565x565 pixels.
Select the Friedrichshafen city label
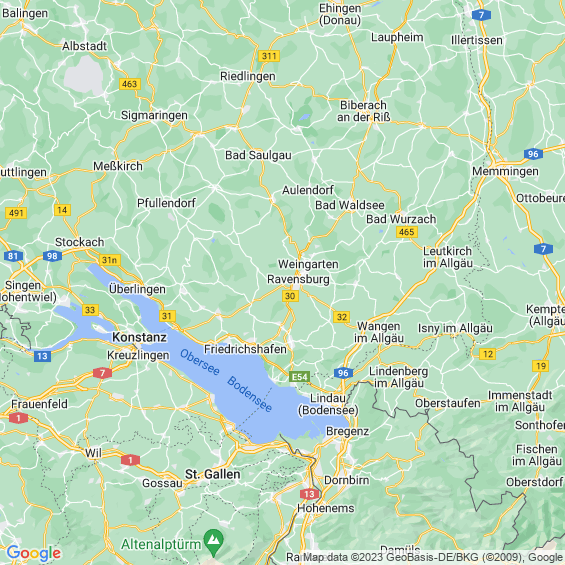tap(245, 349)
